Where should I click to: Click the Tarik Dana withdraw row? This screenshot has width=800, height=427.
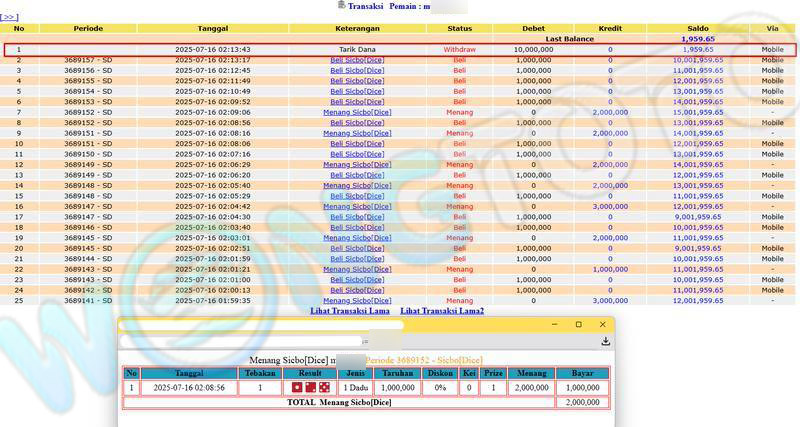tap(400, 49)
